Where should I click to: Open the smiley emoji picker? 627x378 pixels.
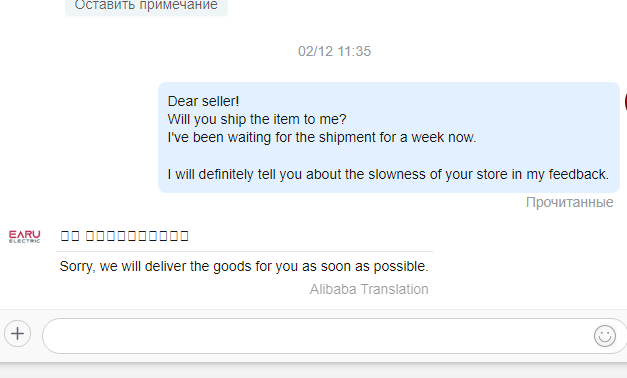click(x=605, y=336)
